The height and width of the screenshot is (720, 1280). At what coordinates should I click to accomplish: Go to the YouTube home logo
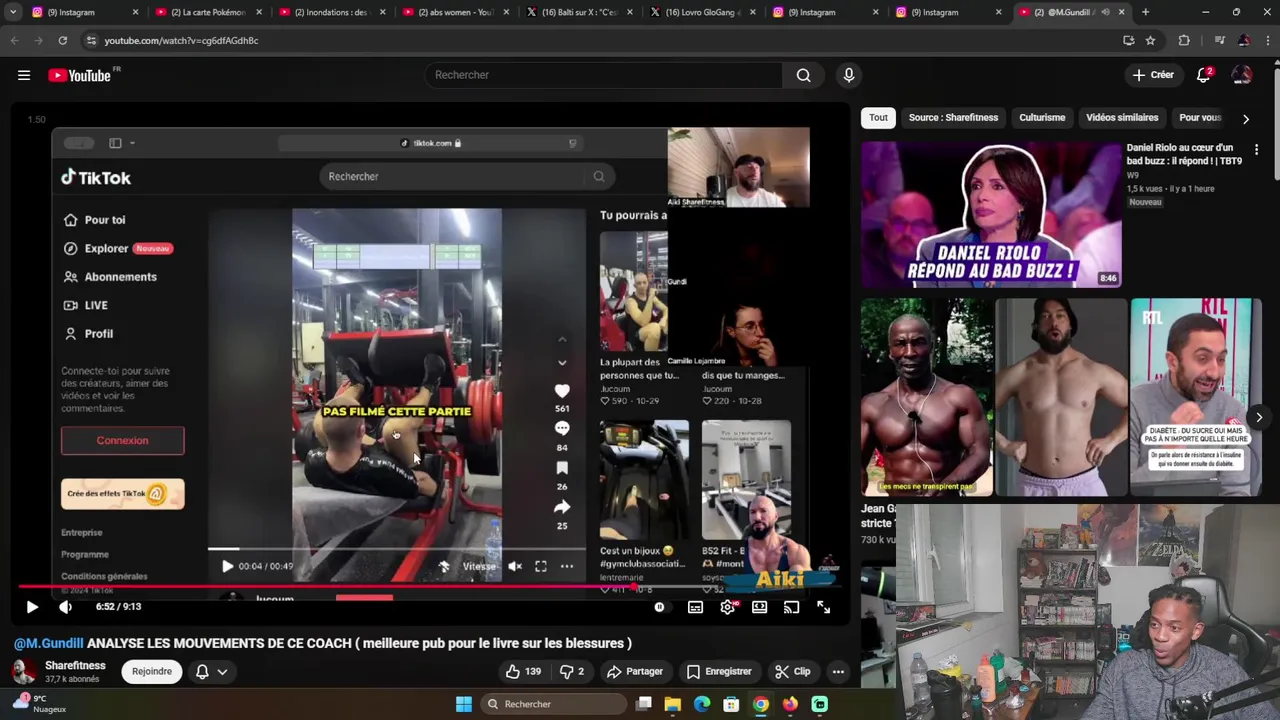[79, 75]
